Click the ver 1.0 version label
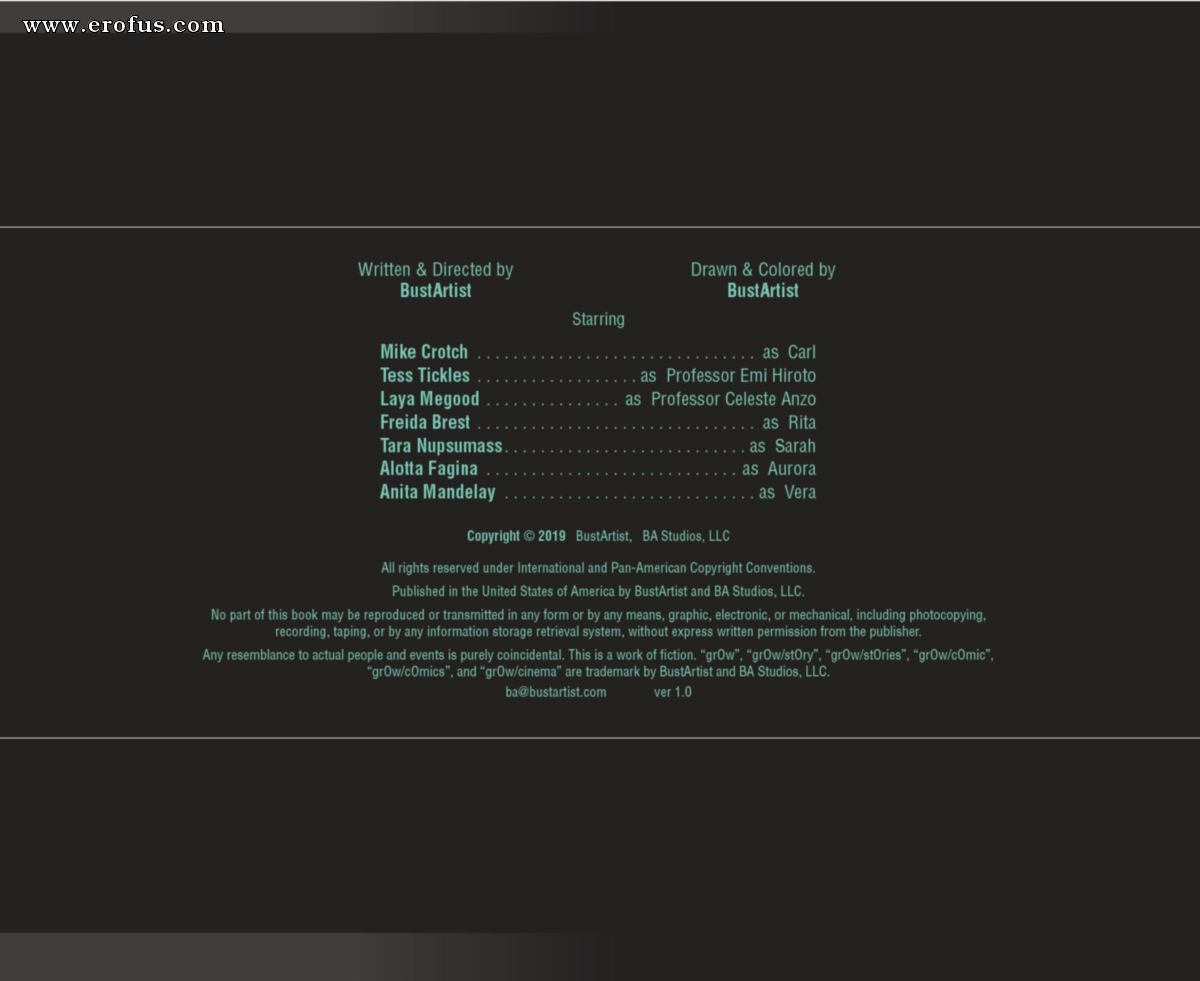The width and height of the screenshot is (1200, 981). point(673,692)
